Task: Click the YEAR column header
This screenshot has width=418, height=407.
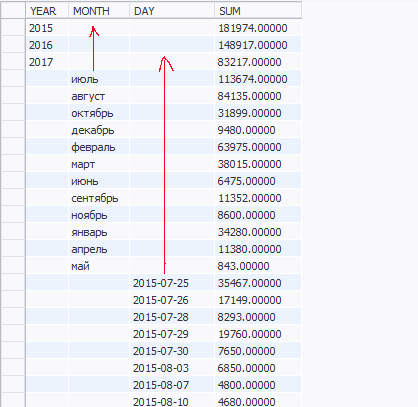Action: pyautogui.click(x=47, y=11)
